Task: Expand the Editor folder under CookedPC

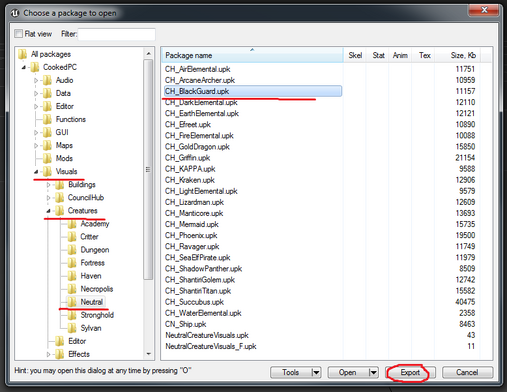Action: click(36, 106)
